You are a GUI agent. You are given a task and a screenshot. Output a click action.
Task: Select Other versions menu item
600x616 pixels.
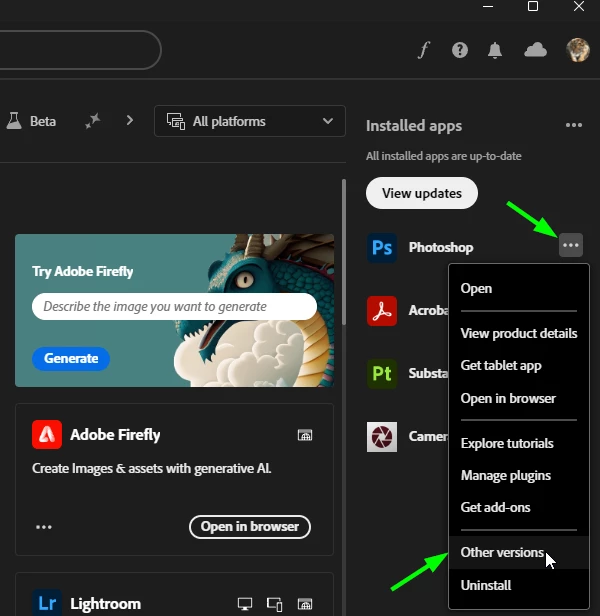pos(519,552)
